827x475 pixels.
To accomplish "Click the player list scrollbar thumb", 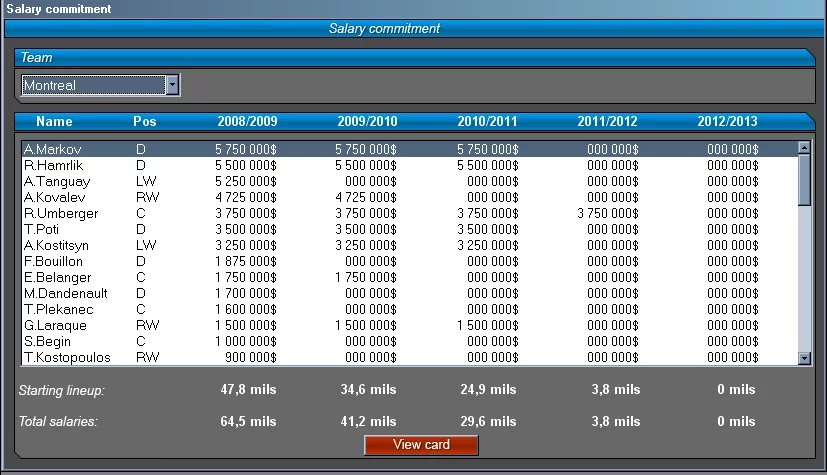I will point(804,180).
